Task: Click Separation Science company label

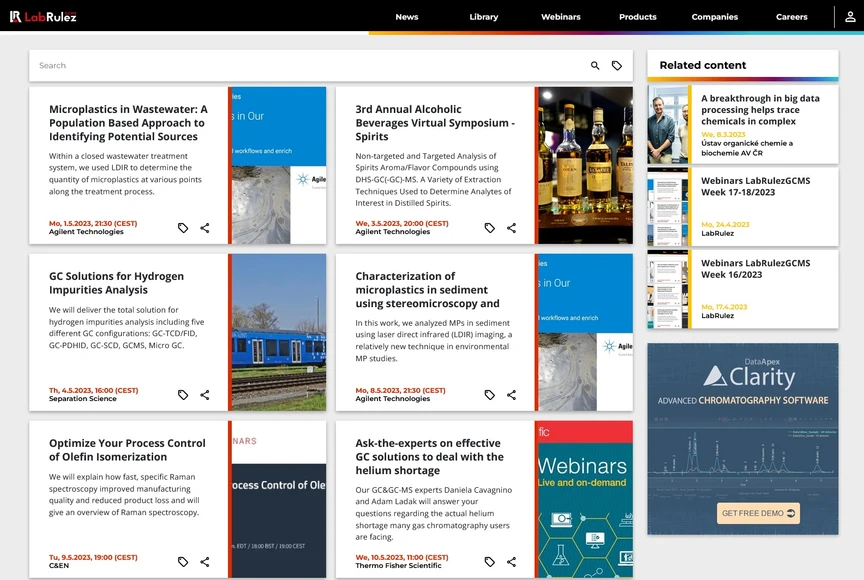Action: coord(83,399)
